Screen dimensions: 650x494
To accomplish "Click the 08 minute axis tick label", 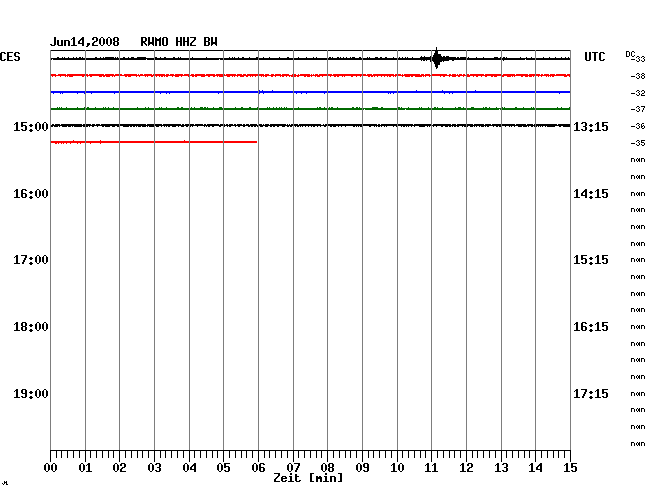I will point(327,467).
